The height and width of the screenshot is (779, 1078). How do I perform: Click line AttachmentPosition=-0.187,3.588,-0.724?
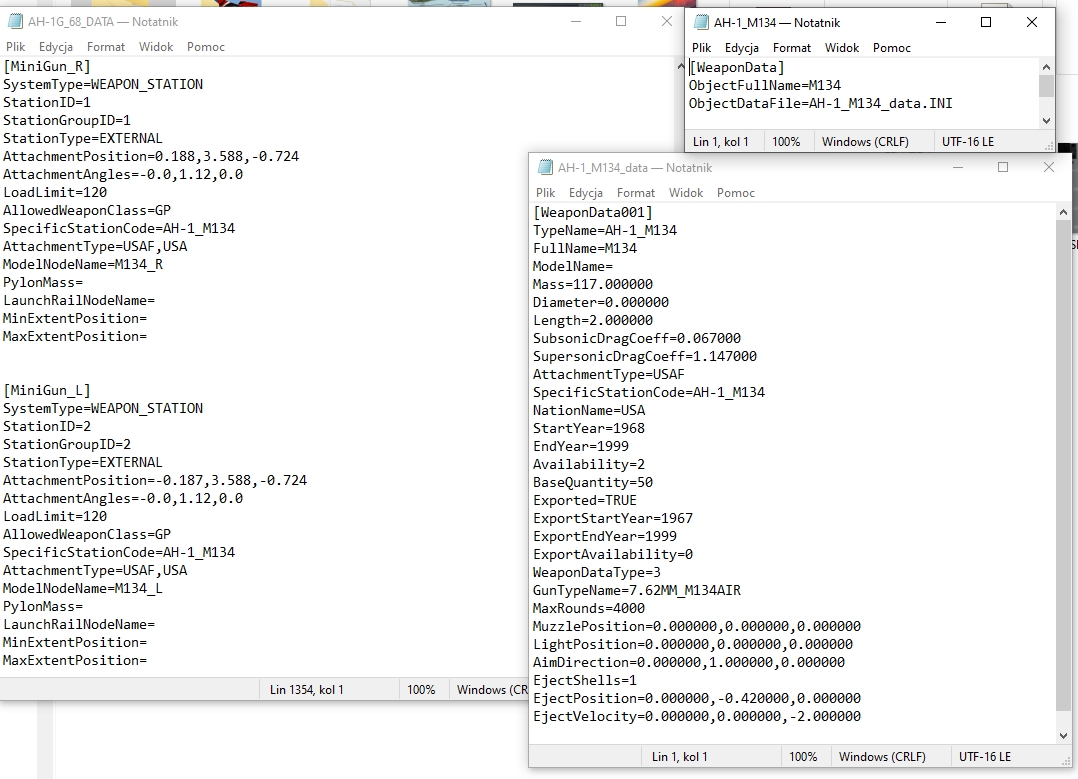point(155,480)
